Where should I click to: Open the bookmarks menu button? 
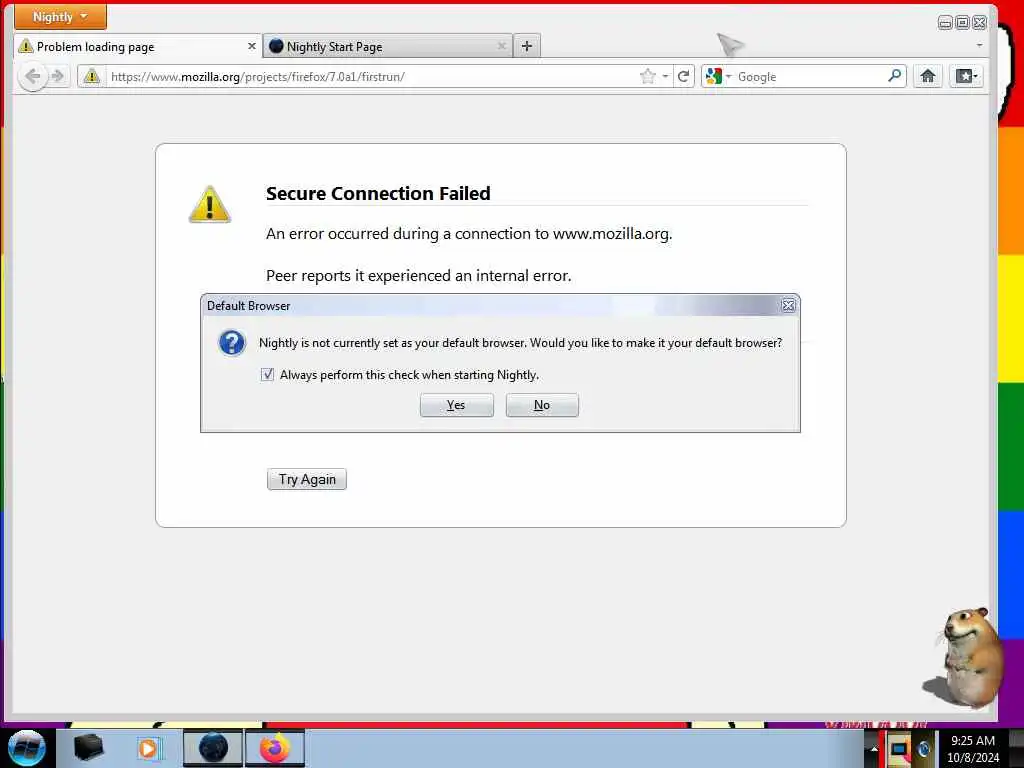coord(966,76)
